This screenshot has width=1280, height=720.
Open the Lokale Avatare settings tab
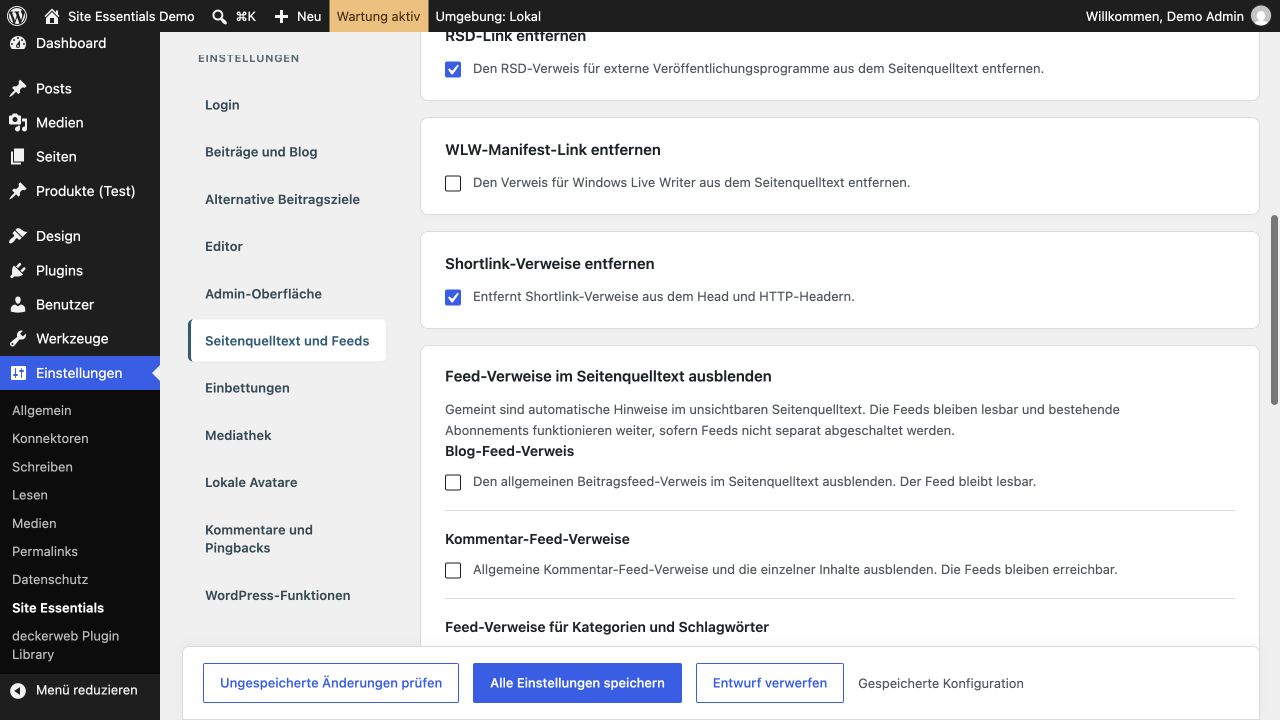[287, 482]
